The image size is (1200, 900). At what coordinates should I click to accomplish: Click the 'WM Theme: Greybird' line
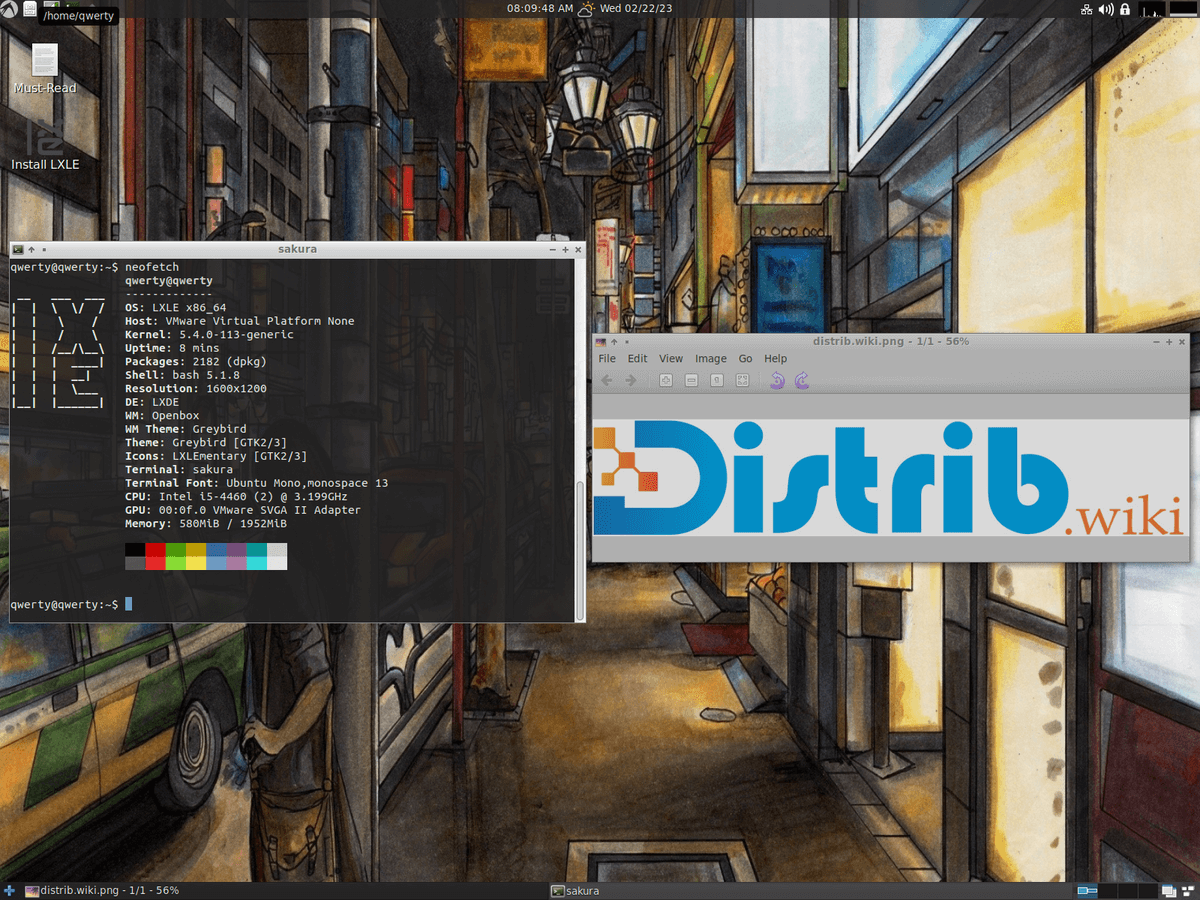coord(186,429)
